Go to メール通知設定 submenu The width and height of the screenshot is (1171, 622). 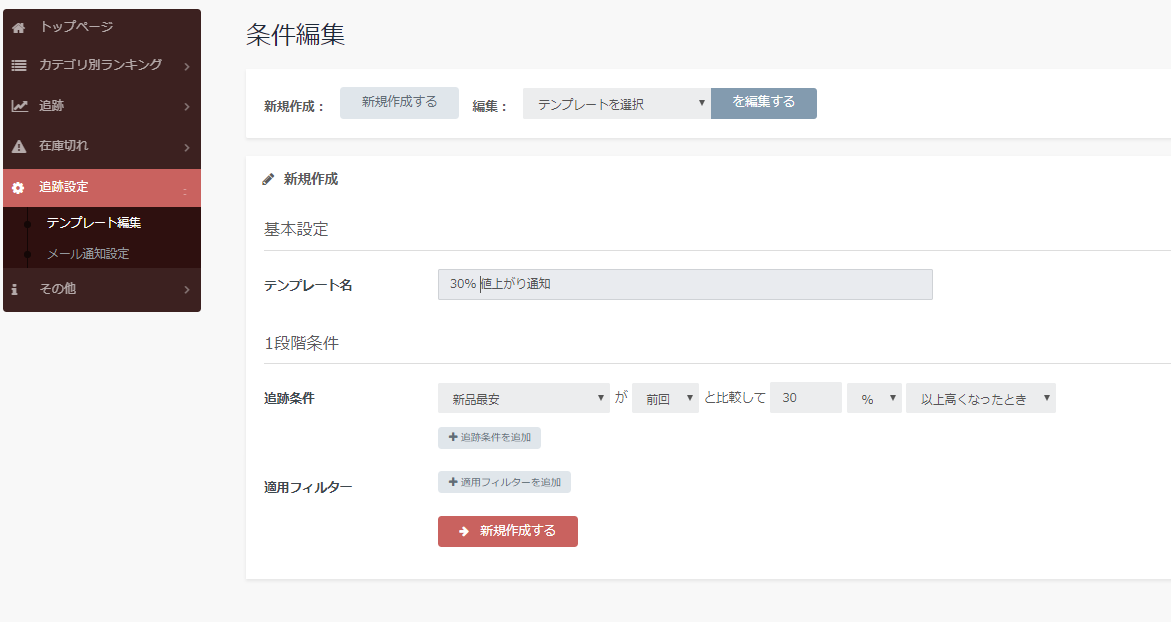(88, 254)
